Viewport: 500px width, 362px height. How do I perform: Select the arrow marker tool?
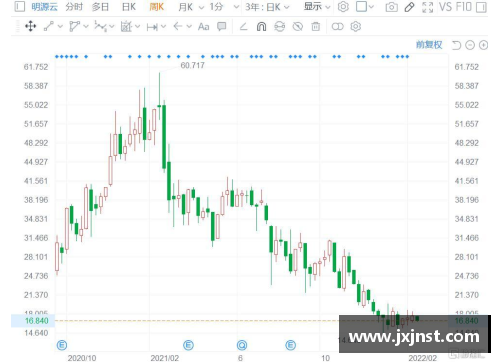[178, 26]
